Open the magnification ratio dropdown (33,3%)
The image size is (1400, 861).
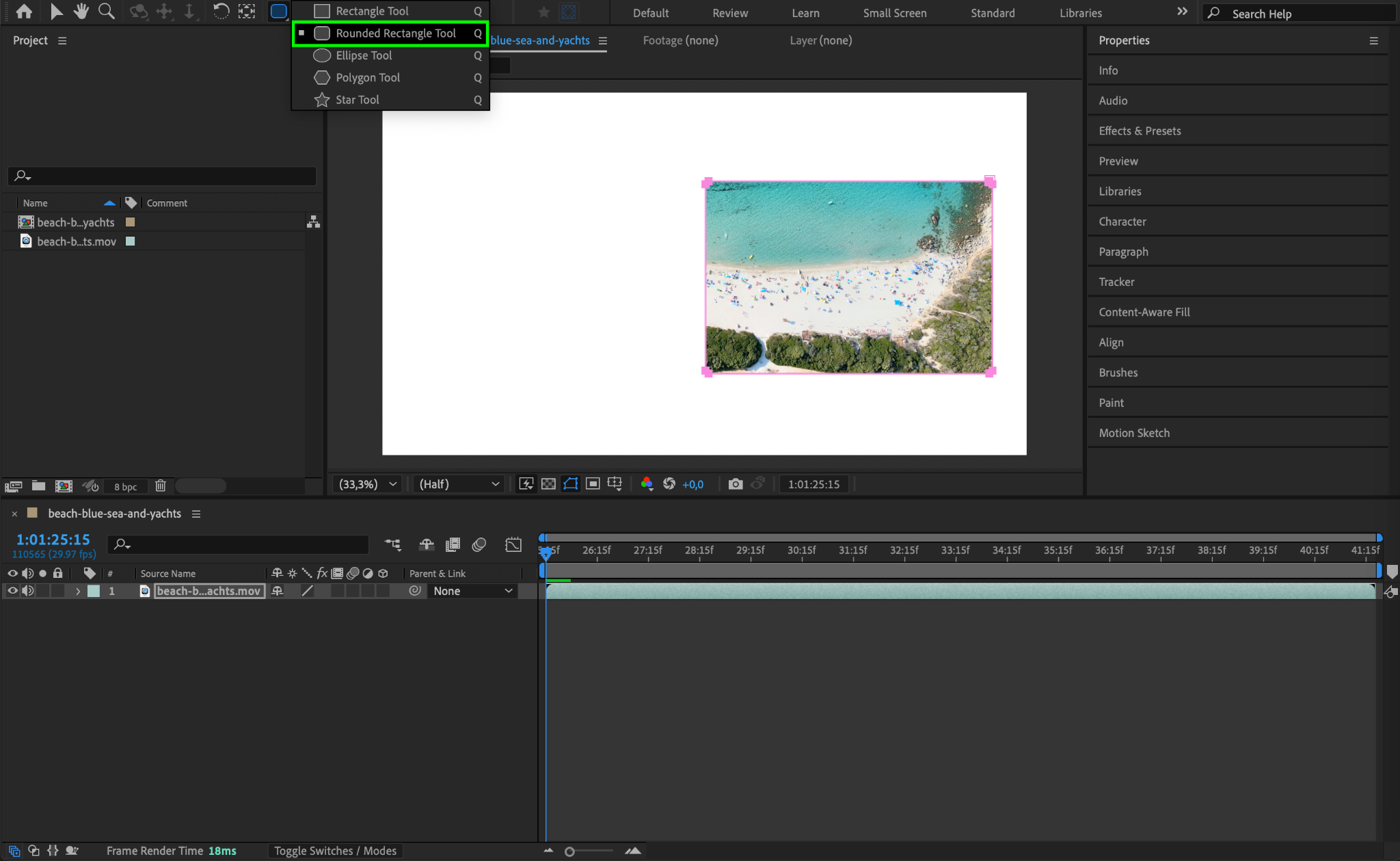pos(368,484)
